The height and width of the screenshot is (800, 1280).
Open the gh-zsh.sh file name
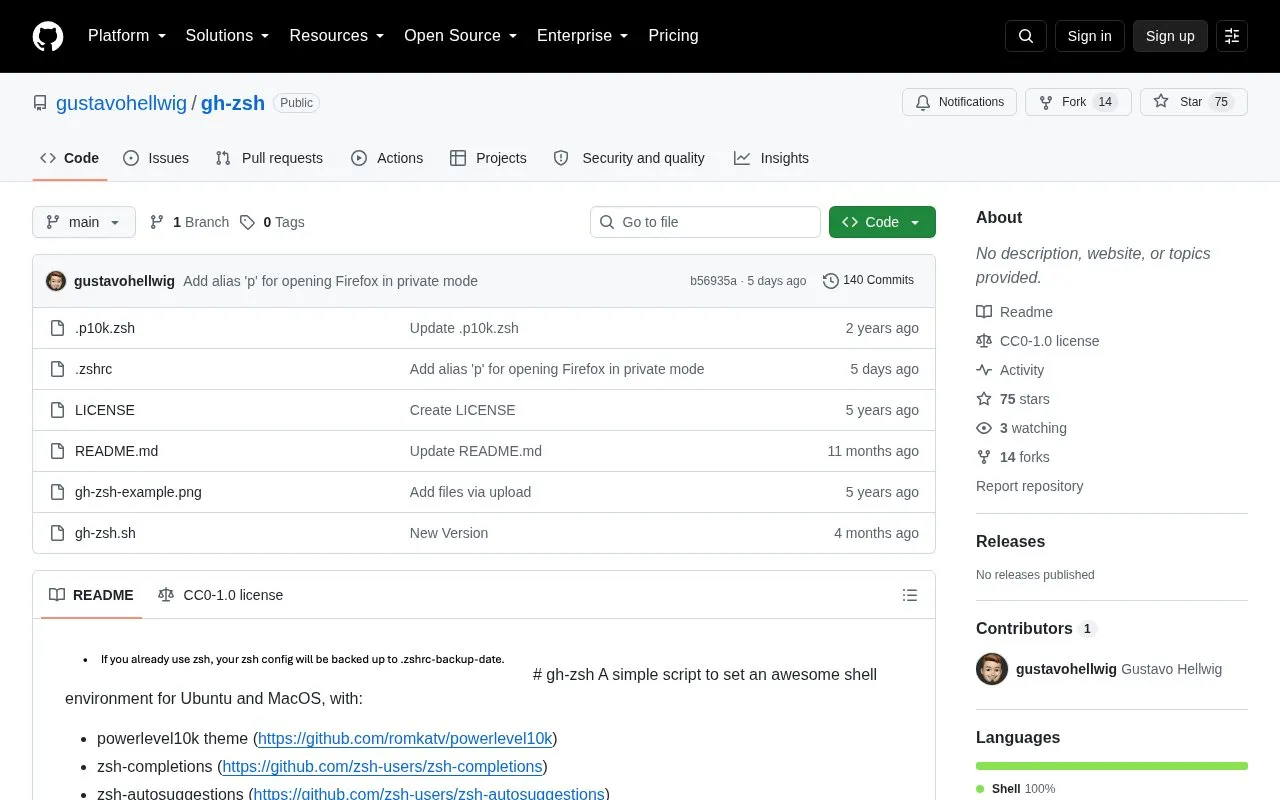point(105,533)
